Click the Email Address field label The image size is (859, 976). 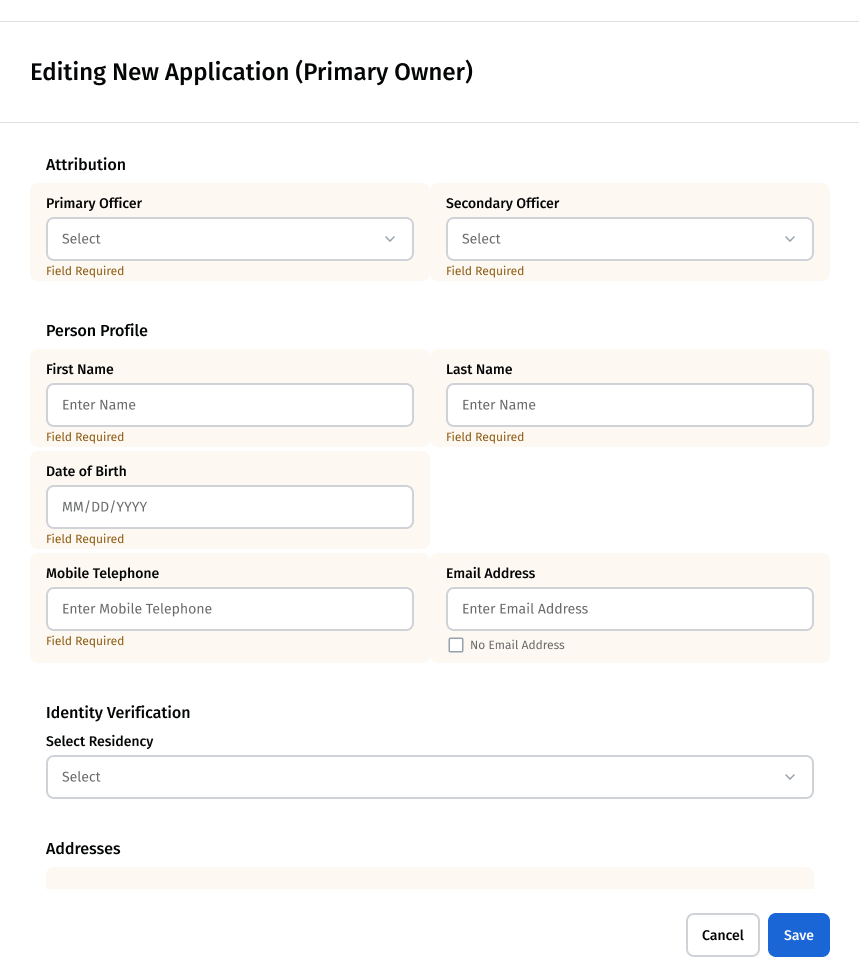490,573
